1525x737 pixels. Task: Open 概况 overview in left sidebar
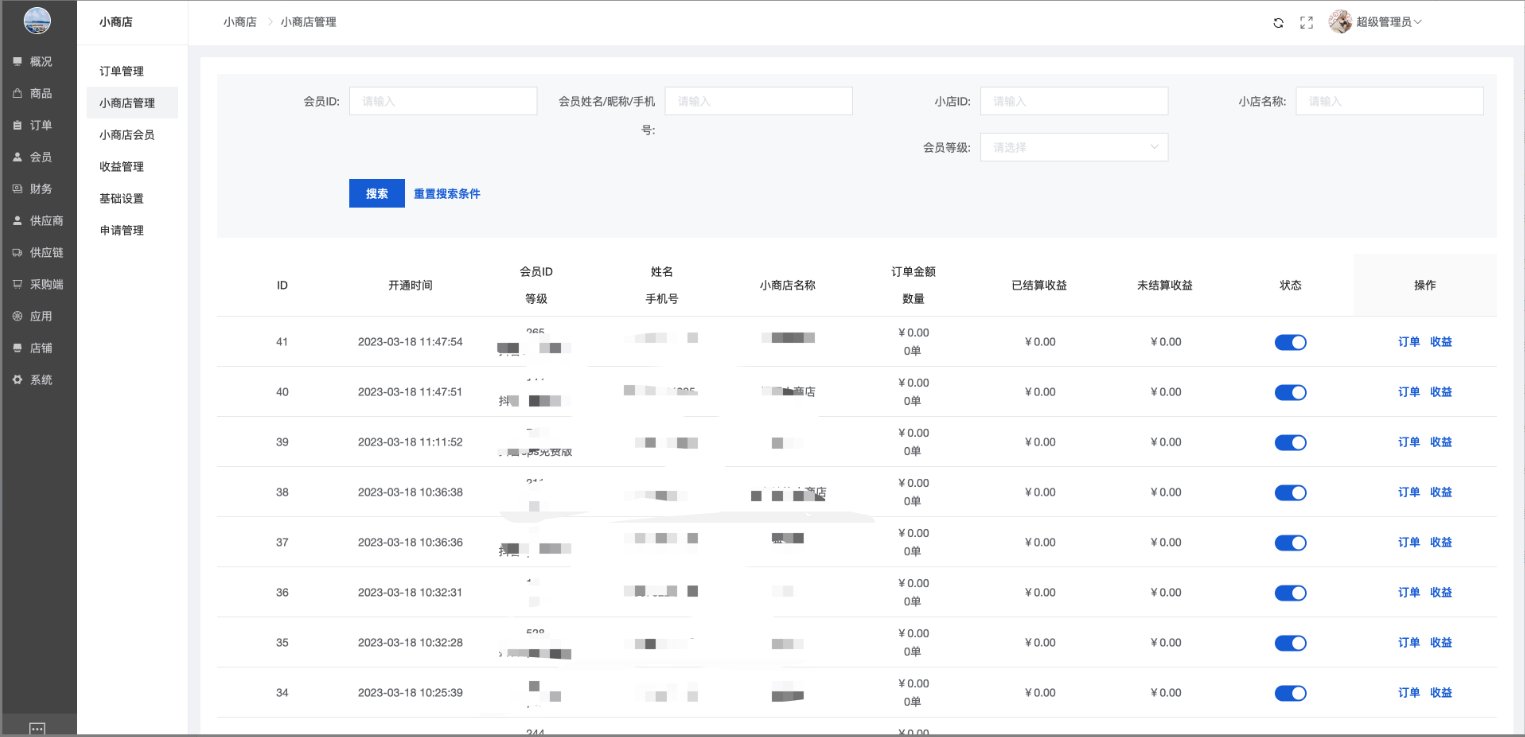[40, 62]
